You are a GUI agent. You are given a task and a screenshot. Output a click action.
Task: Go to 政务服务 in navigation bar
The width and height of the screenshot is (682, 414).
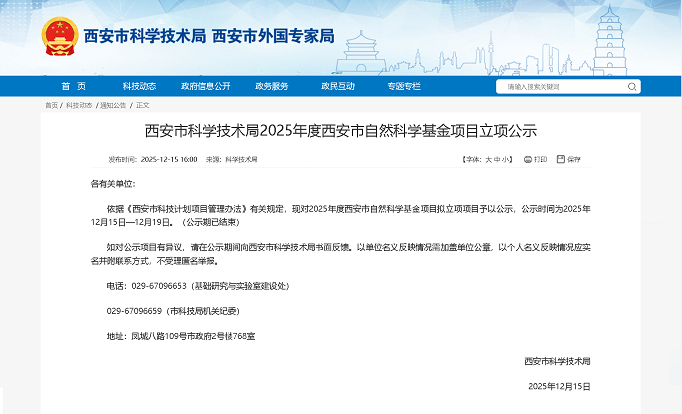271,86
